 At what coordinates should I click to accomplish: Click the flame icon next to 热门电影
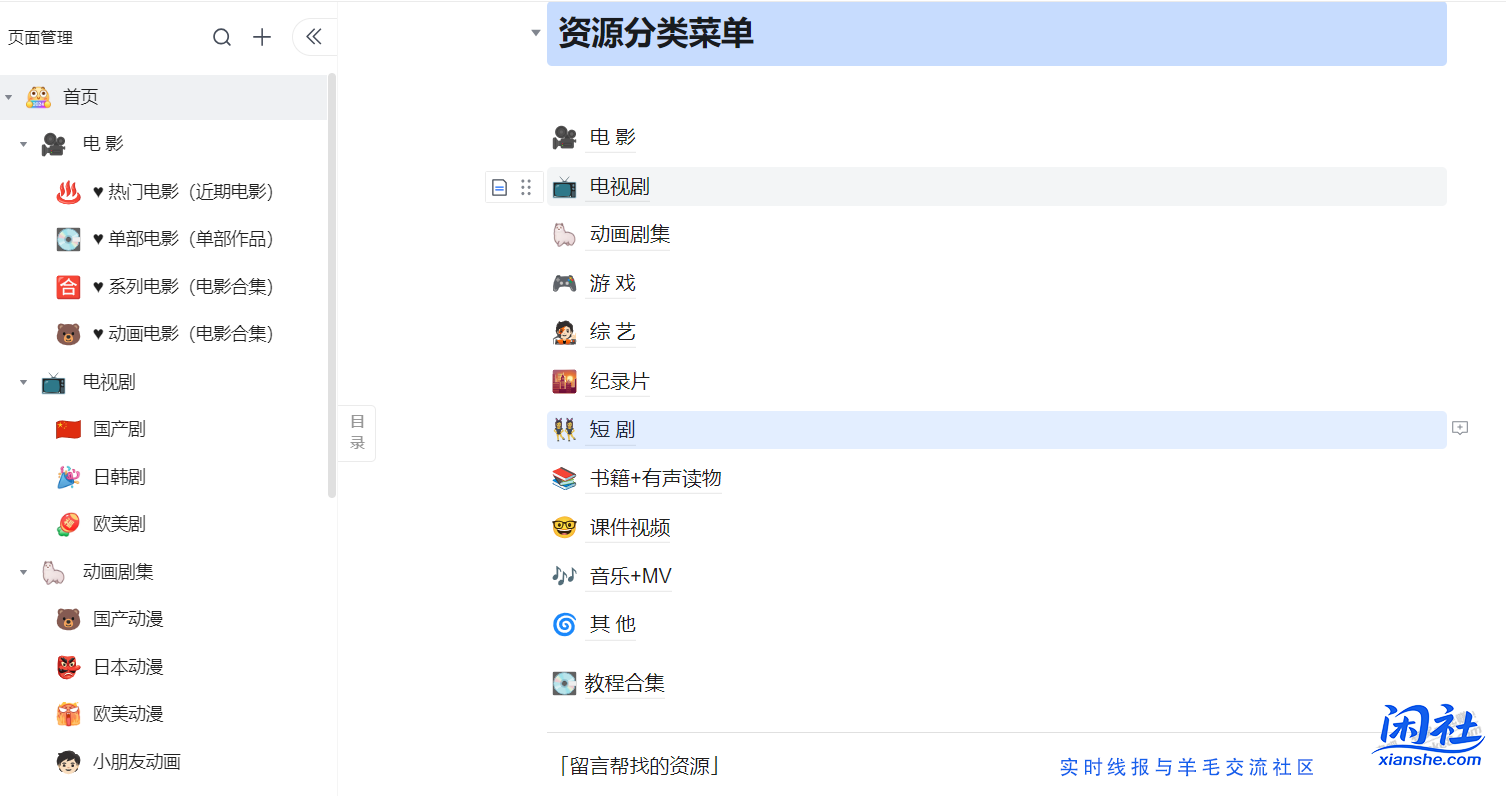pos(68,191)
